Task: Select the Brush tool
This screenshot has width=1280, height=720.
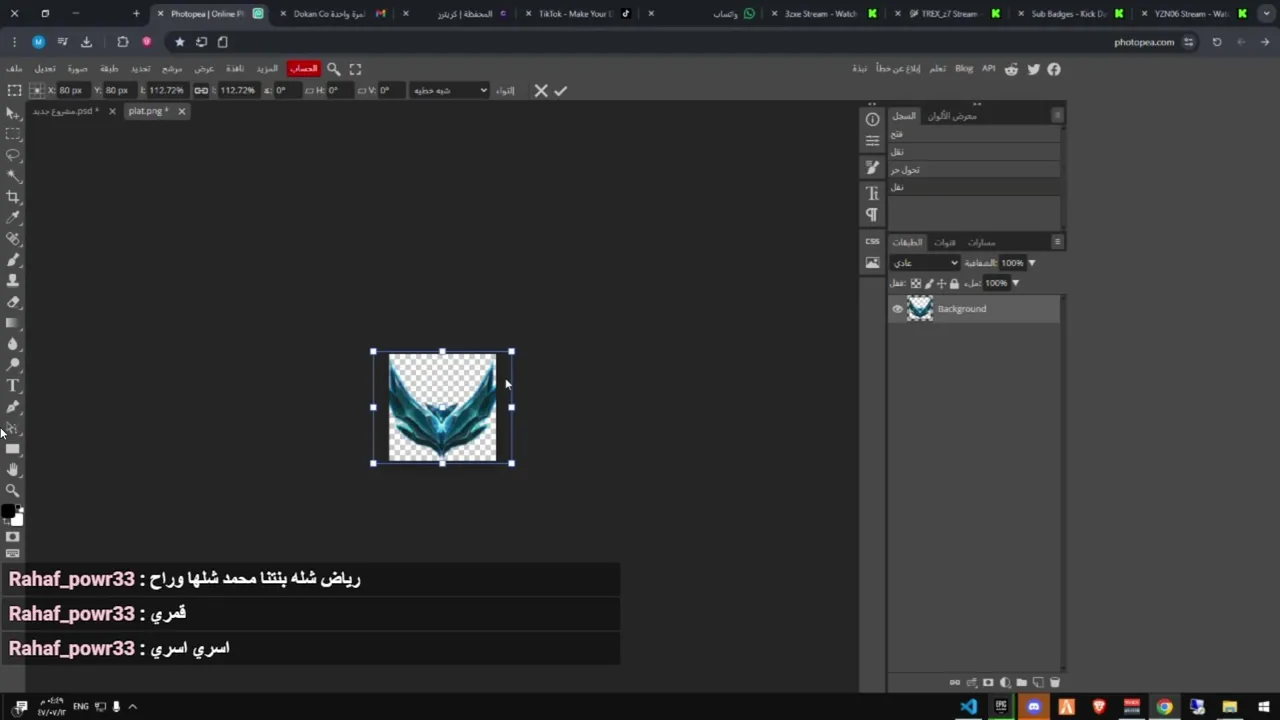Action: tap(13, 260)
